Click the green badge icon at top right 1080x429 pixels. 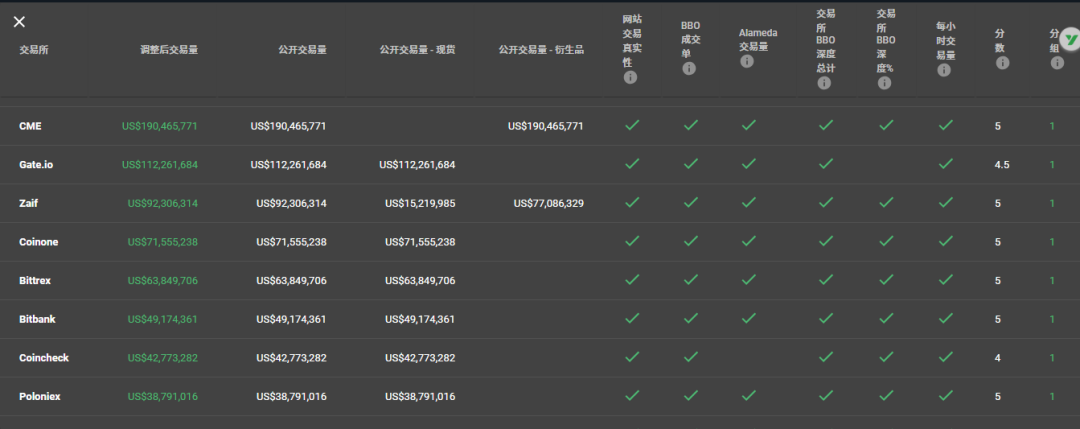click(x=1069, y=40)
